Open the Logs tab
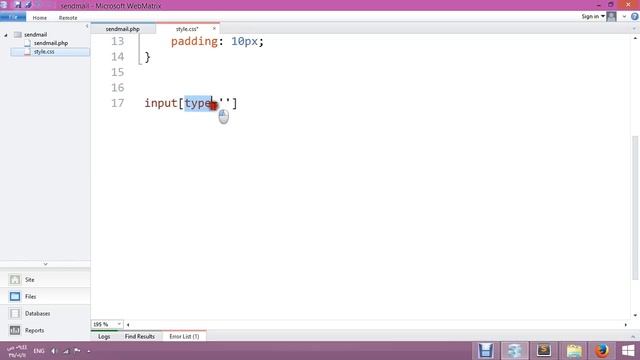 104,336
